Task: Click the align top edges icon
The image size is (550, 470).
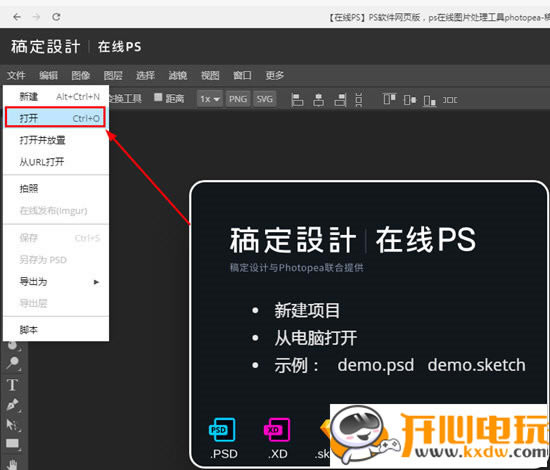Action: pos(389,99)
